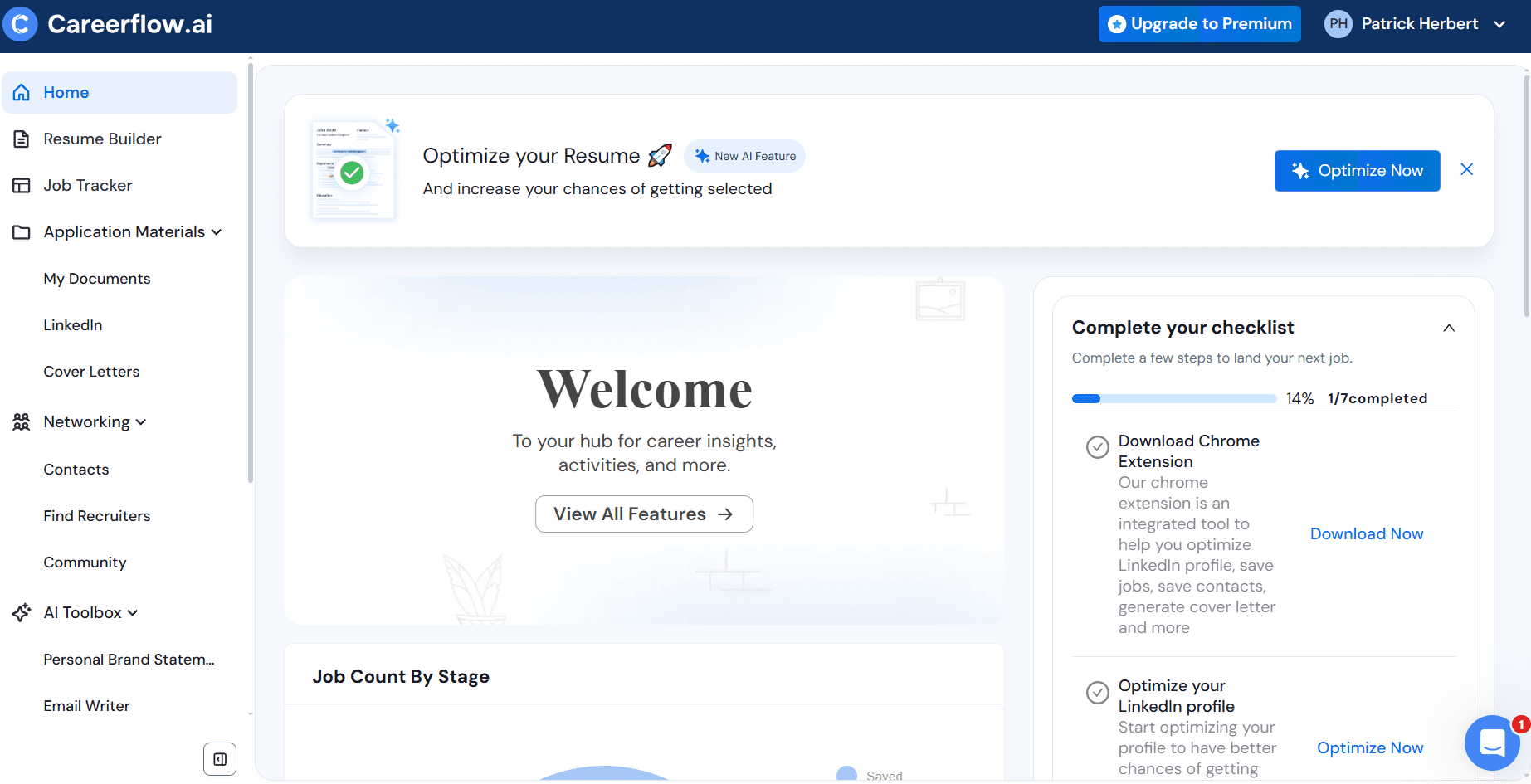The width and height of the screenshot is (1531, 784).
Task: Open the chat support bubble
Action: (x=1491, y=743)
